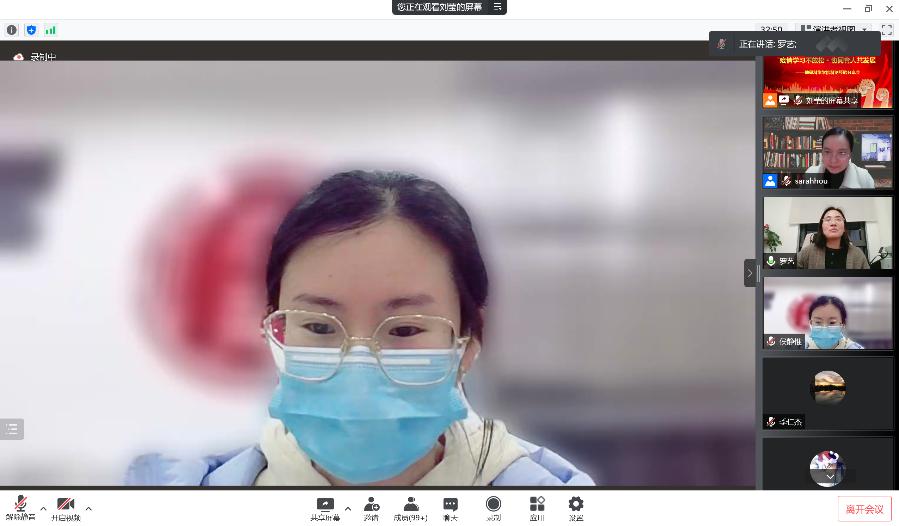Expand video options arrow beside camera
This screenshot has height=526, width=899.
[89, 508]
